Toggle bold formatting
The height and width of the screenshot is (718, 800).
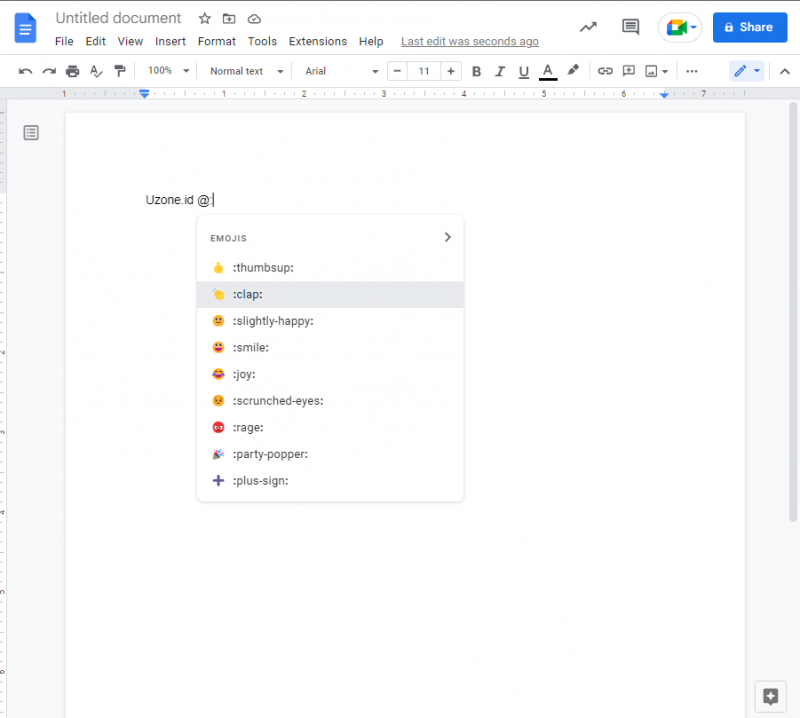pyautogui.click(x=477, y=71)
